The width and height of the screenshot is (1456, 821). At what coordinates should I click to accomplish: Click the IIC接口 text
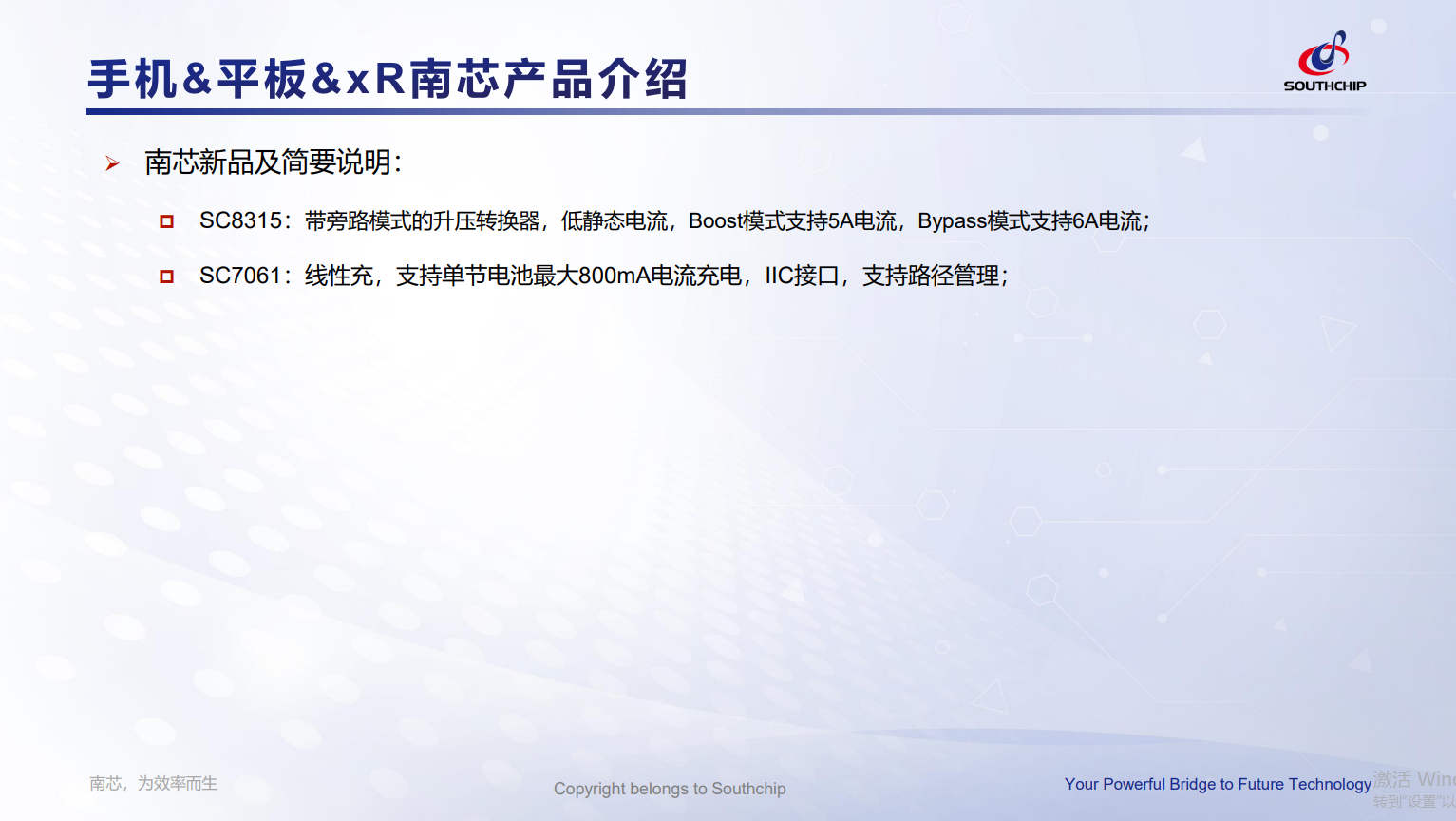pyautogui.click(x=802, y=277)
